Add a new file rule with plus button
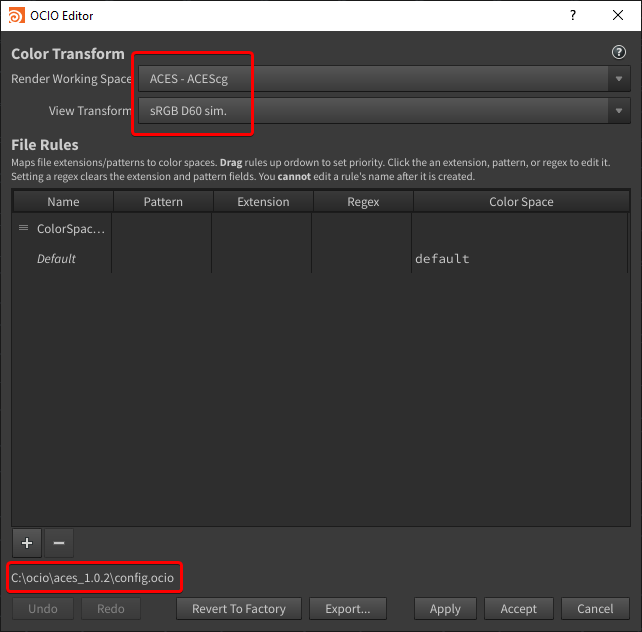 pyautogui.click(x=27, y=543)
